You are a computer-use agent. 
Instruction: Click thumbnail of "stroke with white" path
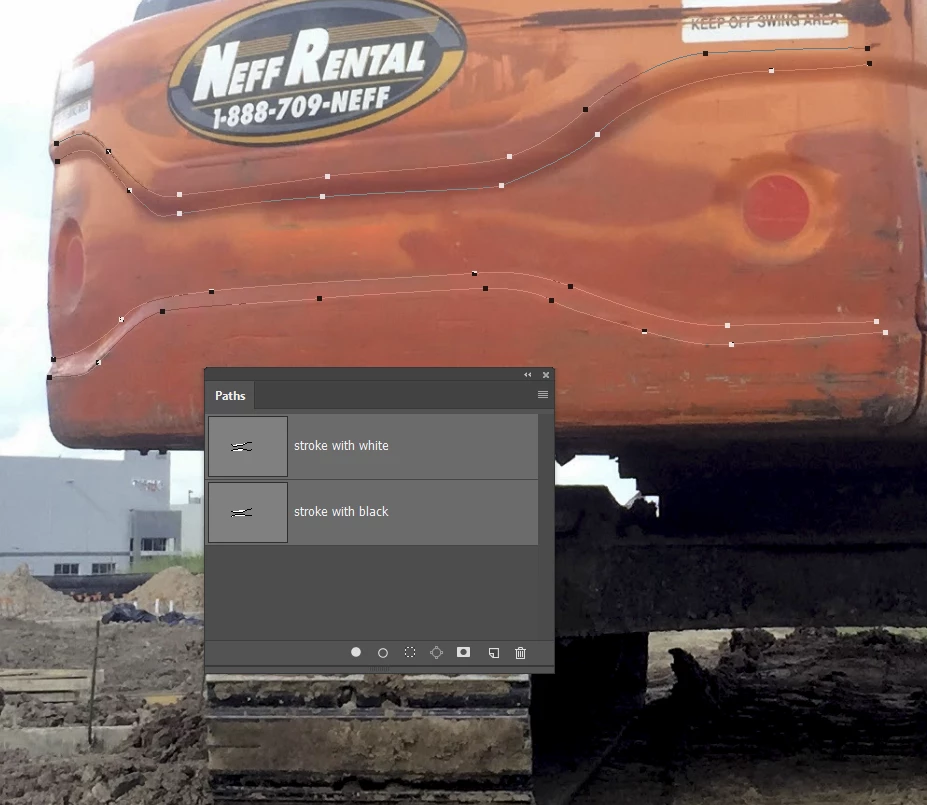tap(248, 446)
